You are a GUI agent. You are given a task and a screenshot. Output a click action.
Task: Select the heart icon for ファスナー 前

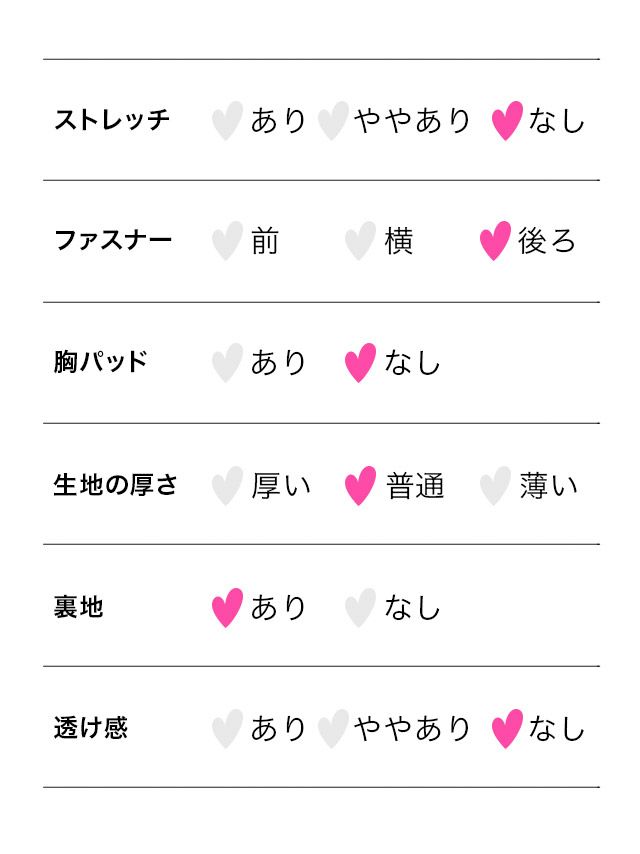point(228,242)
